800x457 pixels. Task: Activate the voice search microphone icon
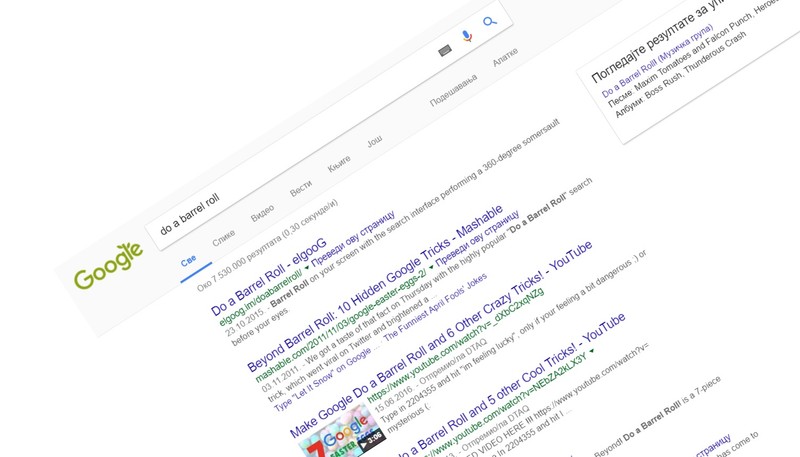click(x=467, y=36)
